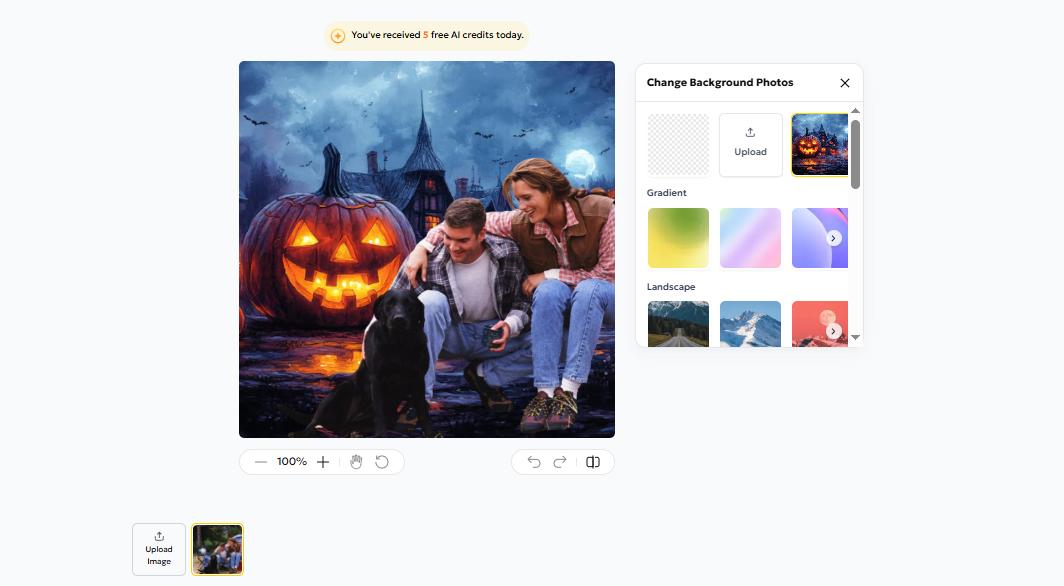Screen dimensions: 1064x586
Task: Redo the last edit
Action: point(560,461)
